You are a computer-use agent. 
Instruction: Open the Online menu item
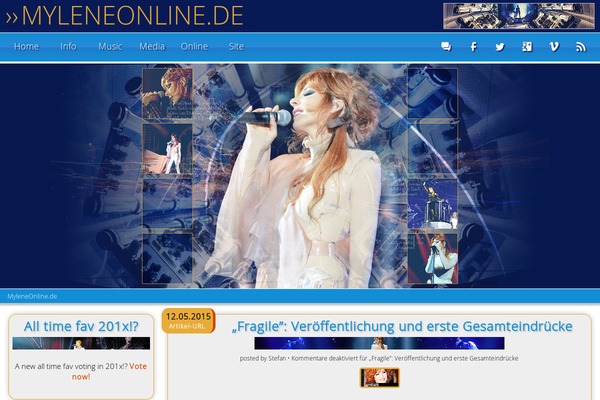tap(194, 46)
